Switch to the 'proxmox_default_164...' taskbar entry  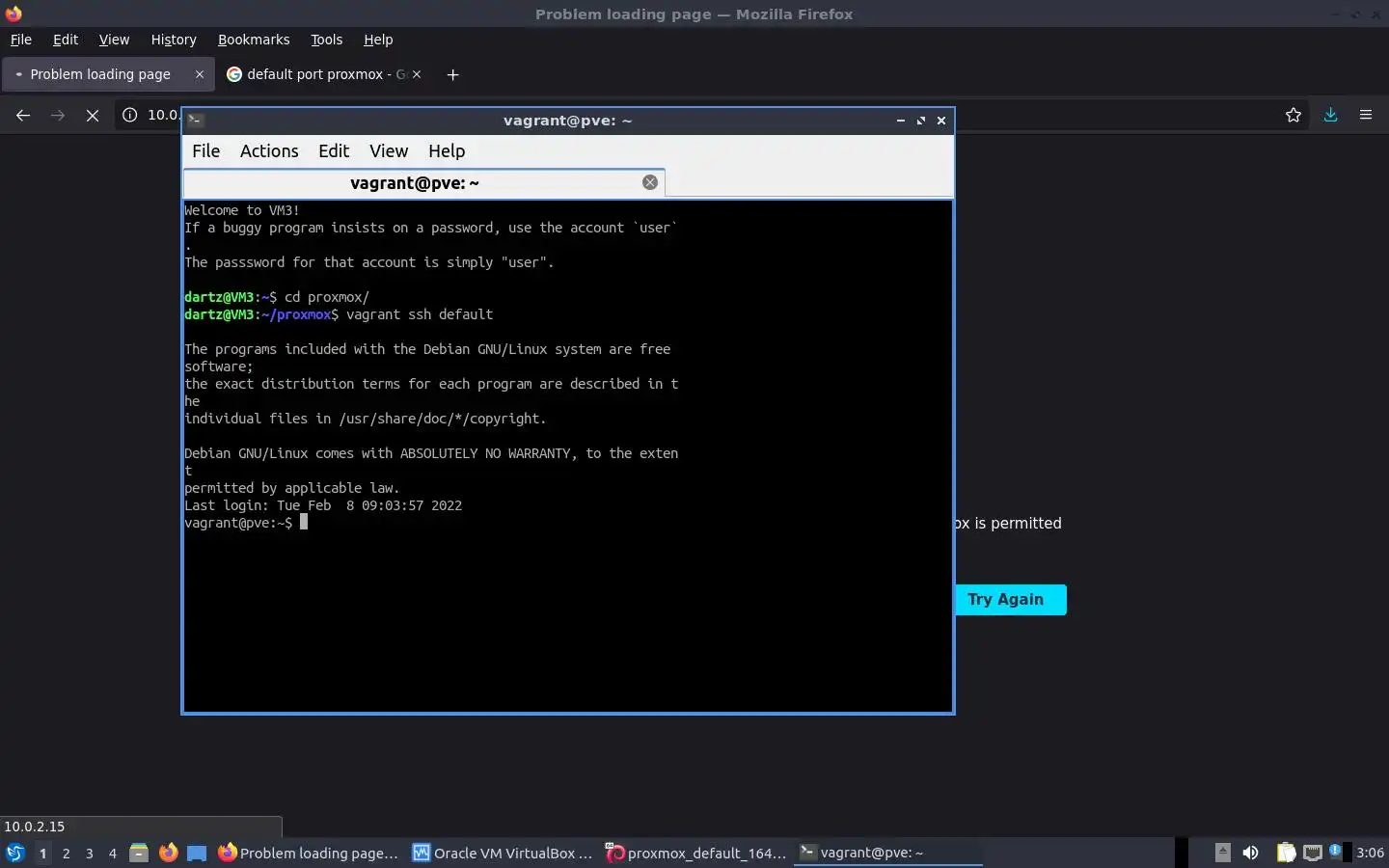[x=696, y=853]
